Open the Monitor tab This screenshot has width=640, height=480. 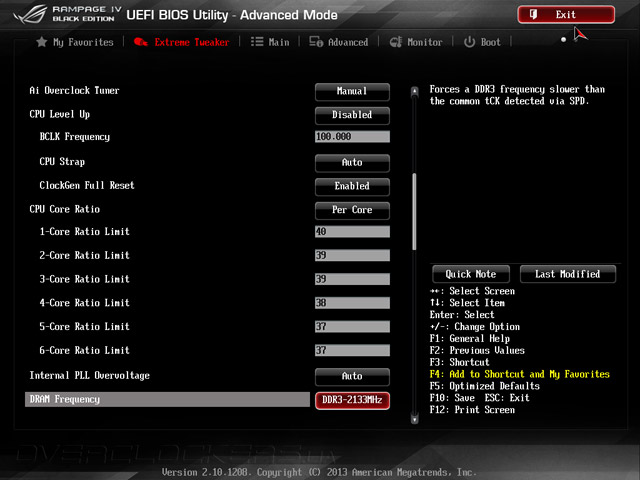416,42
